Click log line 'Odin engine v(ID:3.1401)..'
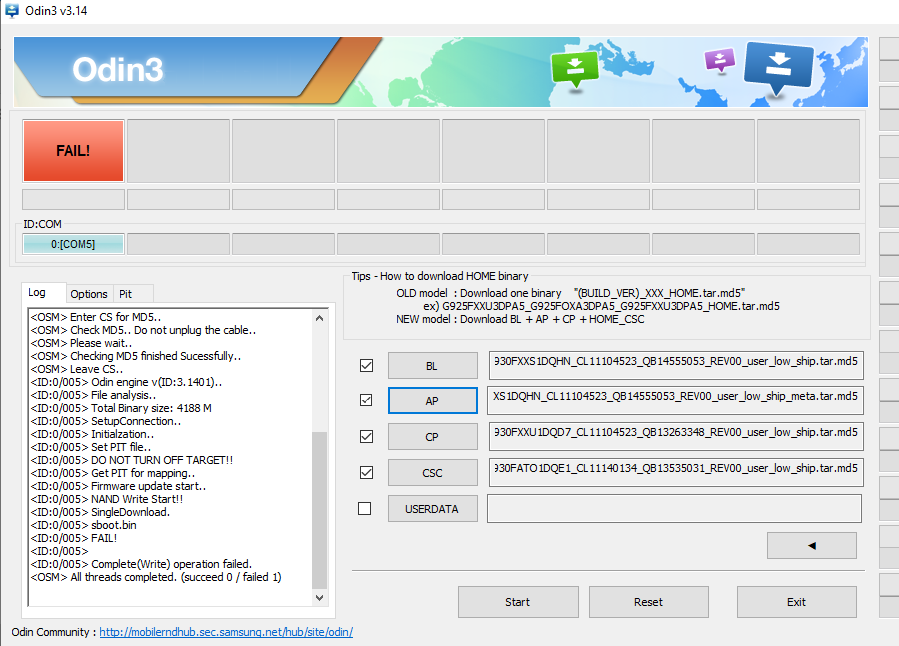 coord(126,382)
